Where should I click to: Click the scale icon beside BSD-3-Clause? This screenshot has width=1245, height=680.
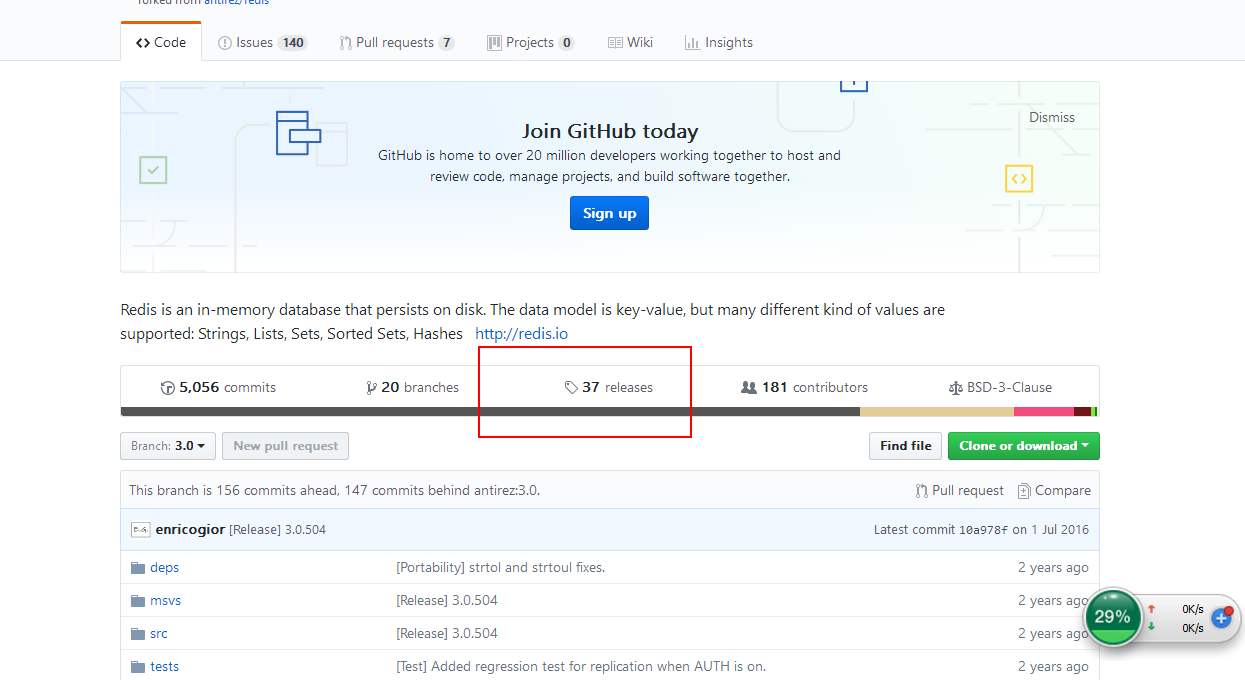pos(955,388)
